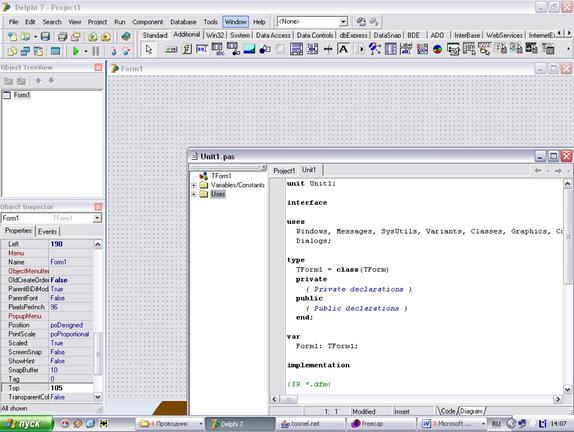Image resolution: width=574 pixels, height=432 pixels.
Task: Click the Step Over debug icon
Action: point(126,51)
